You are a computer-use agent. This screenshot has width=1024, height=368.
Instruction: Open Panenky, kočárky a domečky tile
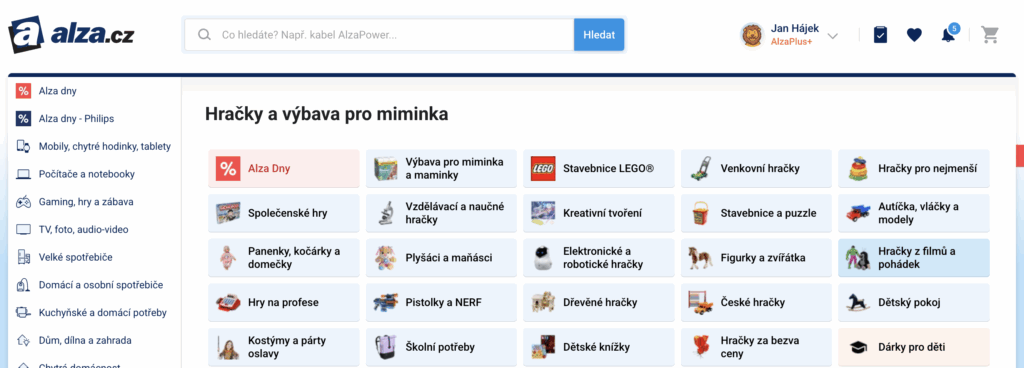[x=284, y=258]
